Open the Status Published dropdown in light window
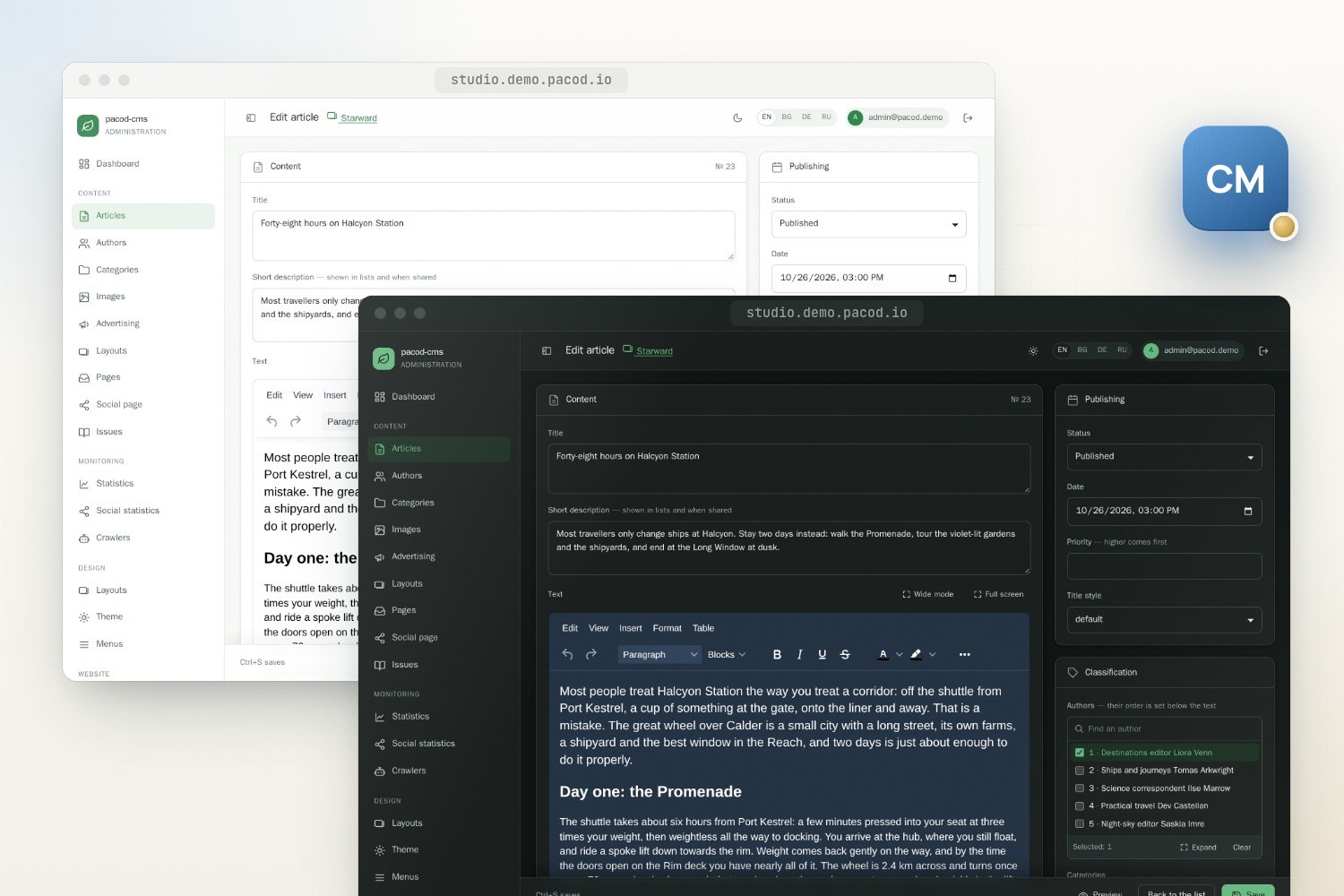 tap(868, 224)
